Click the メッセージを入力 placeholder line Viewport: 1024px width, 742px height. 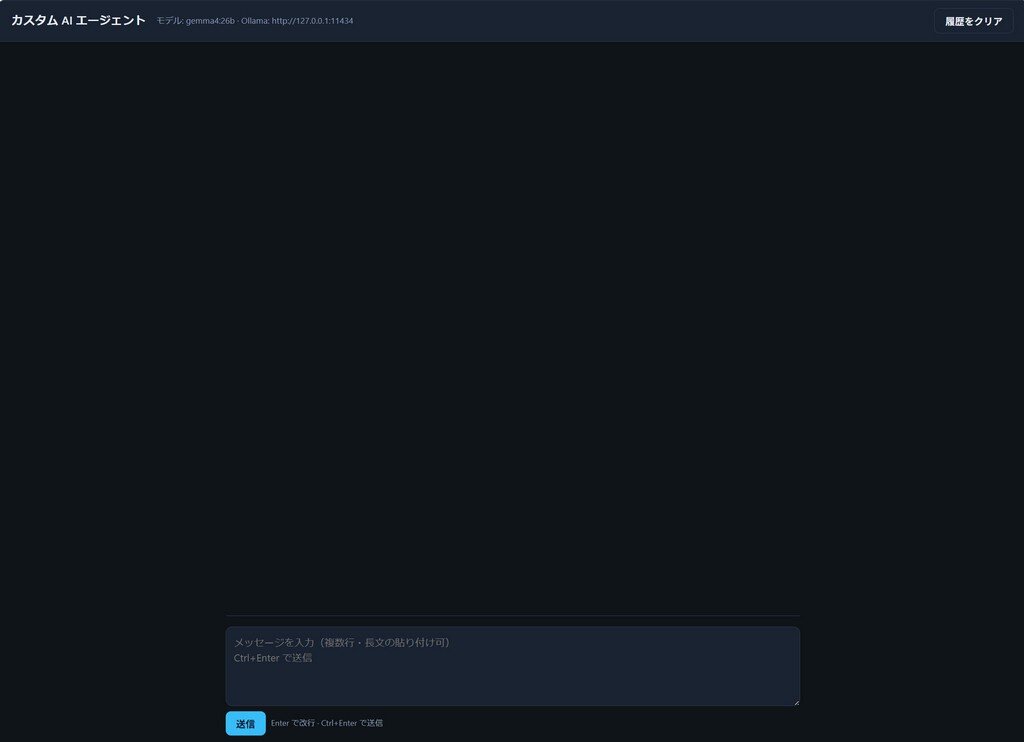coord(342,642)
